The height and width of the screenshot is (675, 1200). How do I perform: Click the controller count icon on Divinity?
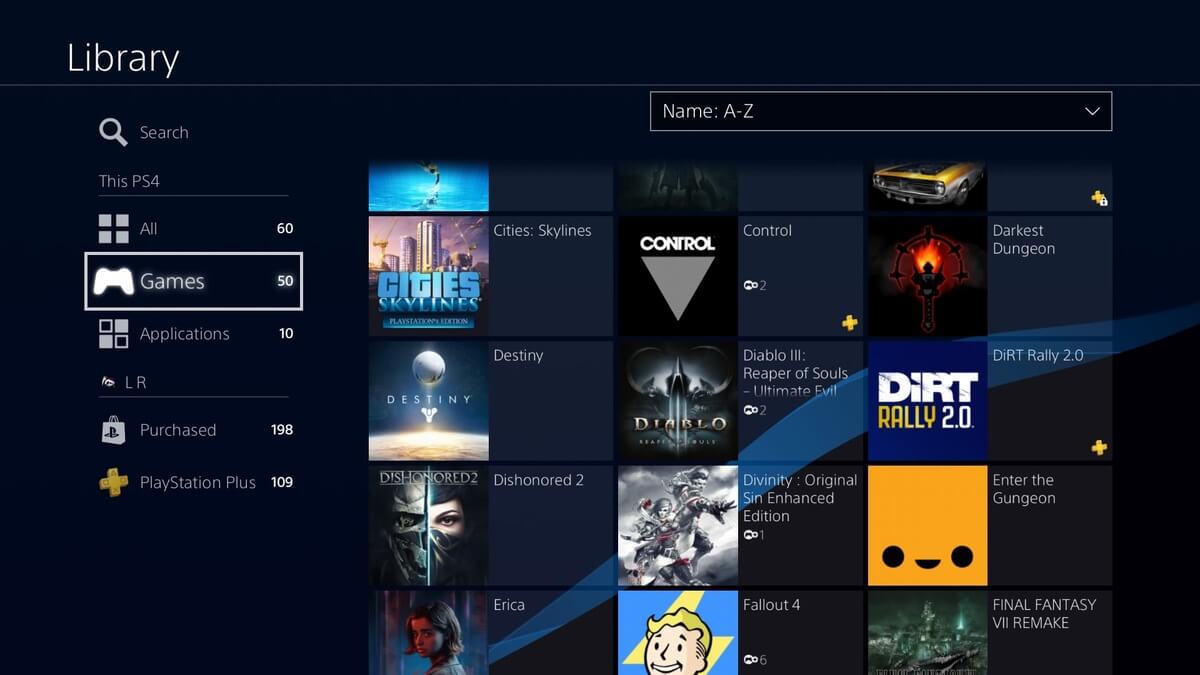click(x=750, y=535)
